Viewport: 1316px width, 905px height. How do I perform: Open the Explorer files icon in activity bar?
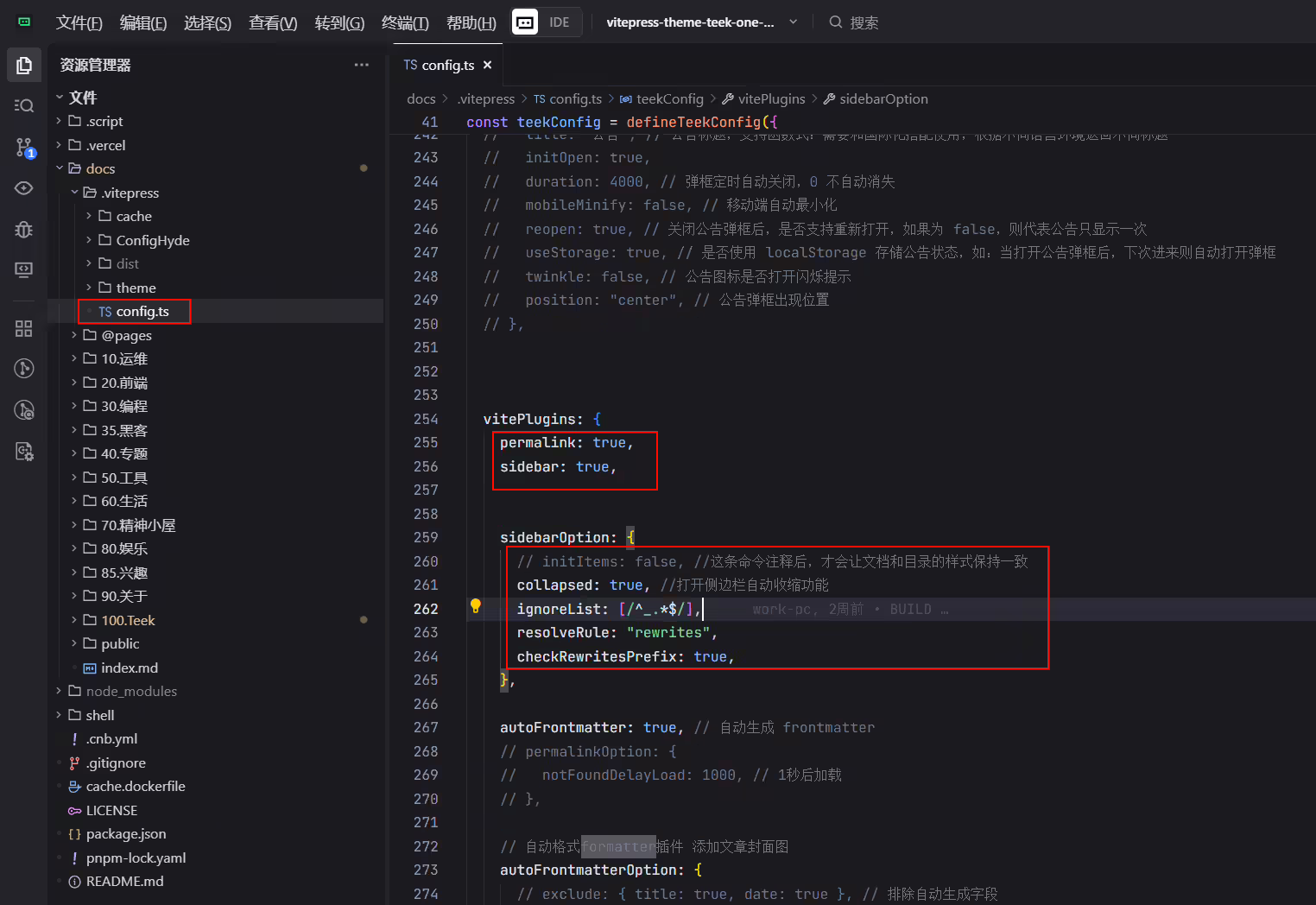point(24,66)
